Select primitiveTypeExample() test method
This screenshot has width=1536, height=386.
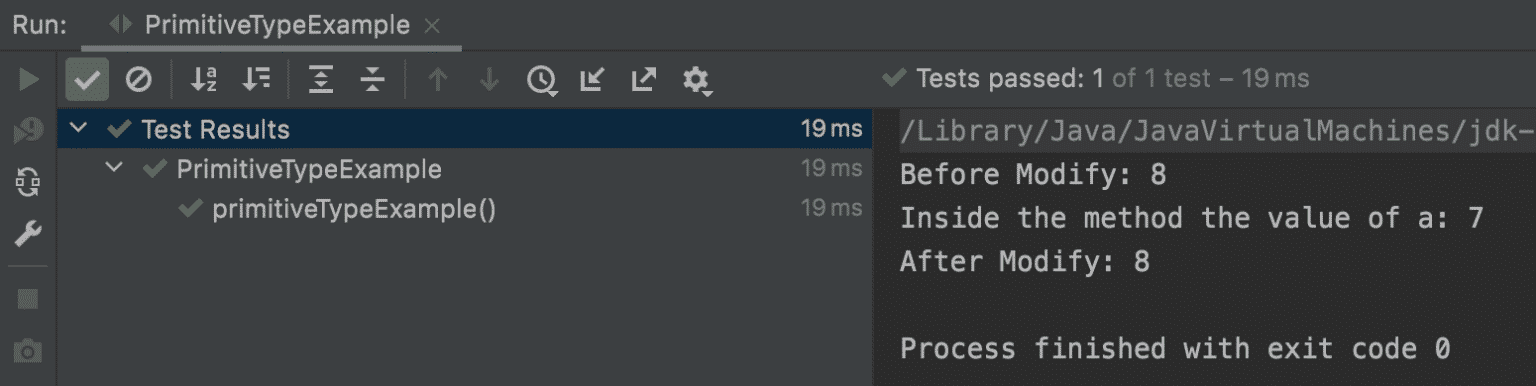(354, 209)
